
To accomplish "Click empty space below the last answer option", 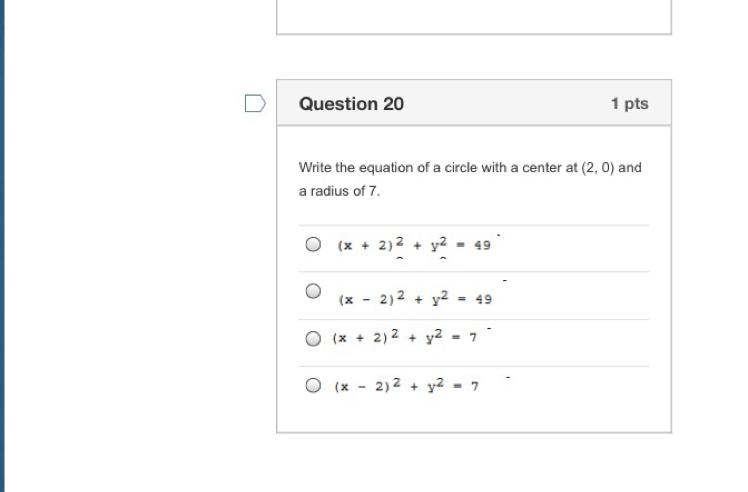I will coord(473,416).
